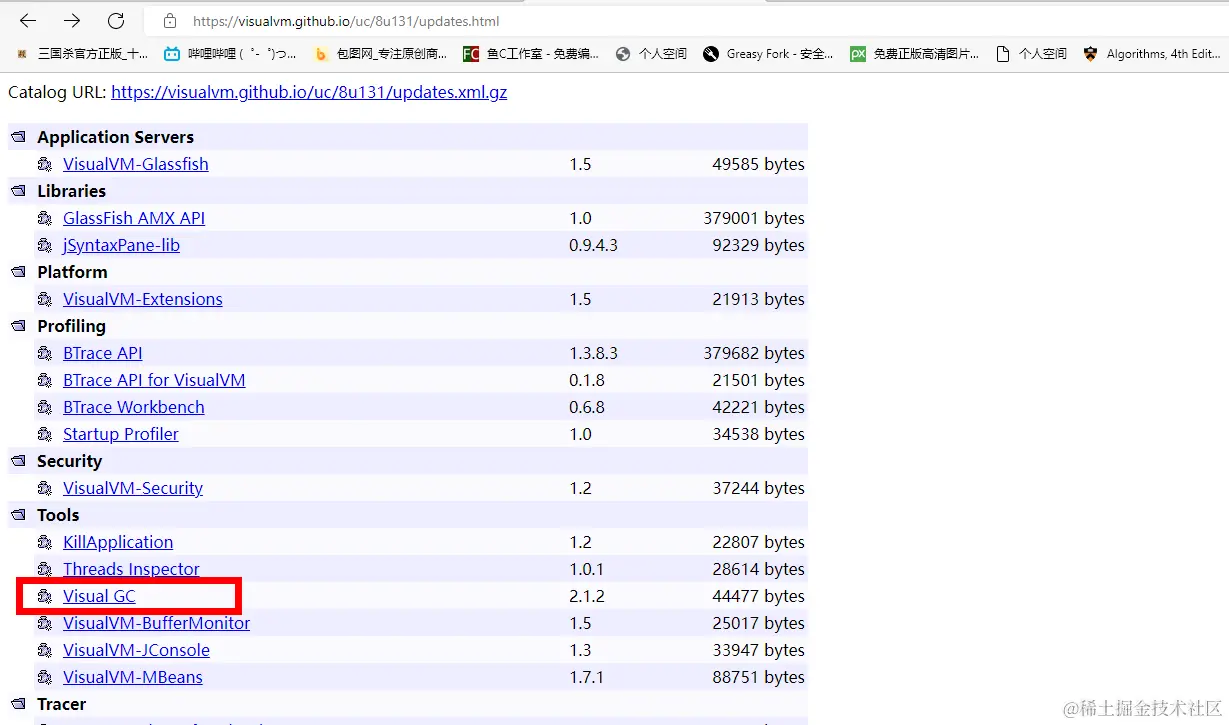Open the VisualVM-BufferMonitor link

pyautogui.click(x=157, y=623)
